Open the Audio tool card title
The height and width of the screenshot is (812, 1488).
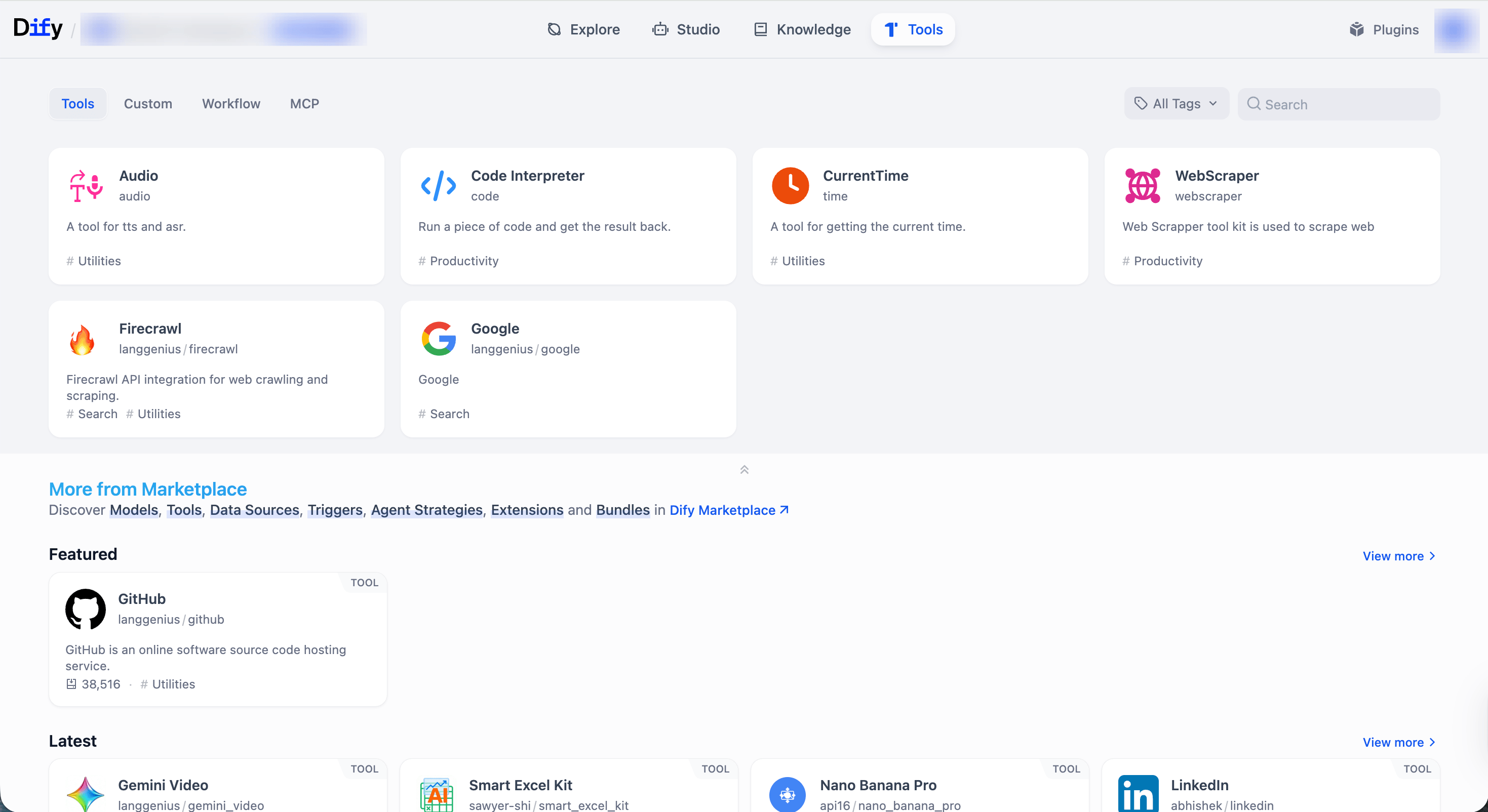(139, 176)
